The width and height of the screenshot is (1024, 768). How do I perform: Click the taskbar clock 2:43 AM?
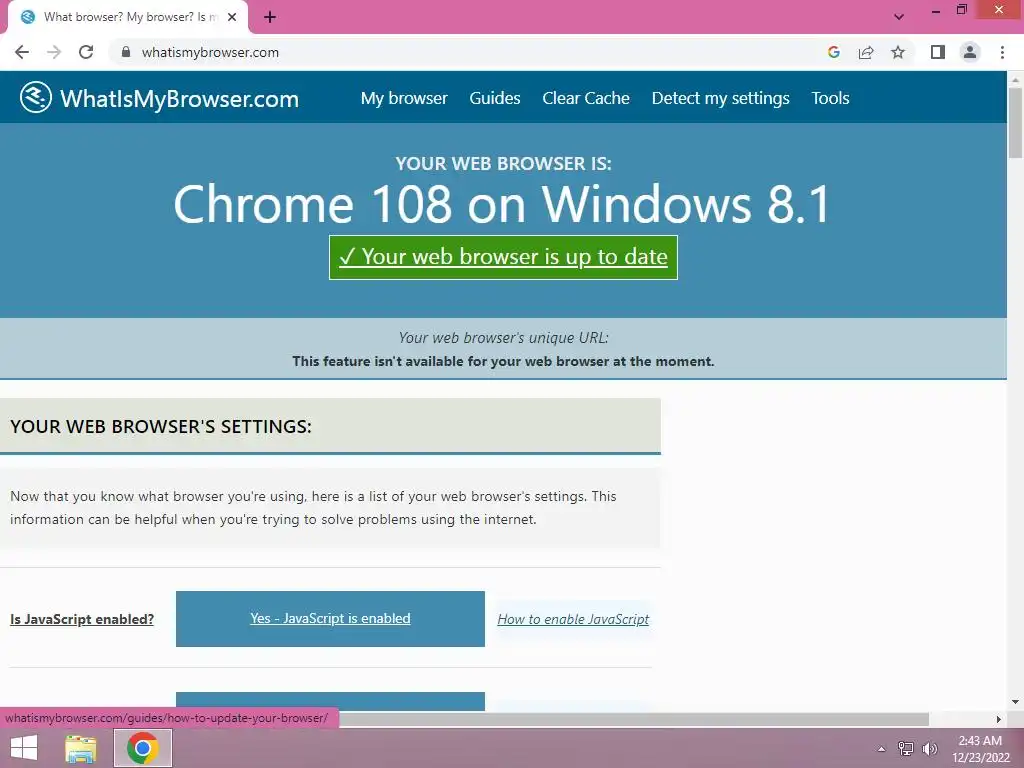[x=980, y=741]
